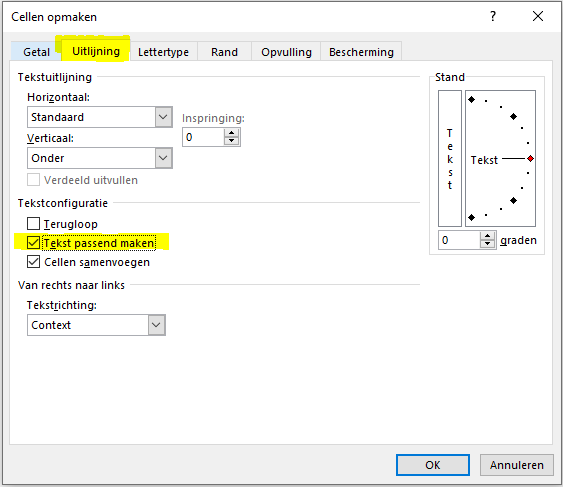Go to the Bescherming tab
Screen dimensions: 563x487
(361, 52)
